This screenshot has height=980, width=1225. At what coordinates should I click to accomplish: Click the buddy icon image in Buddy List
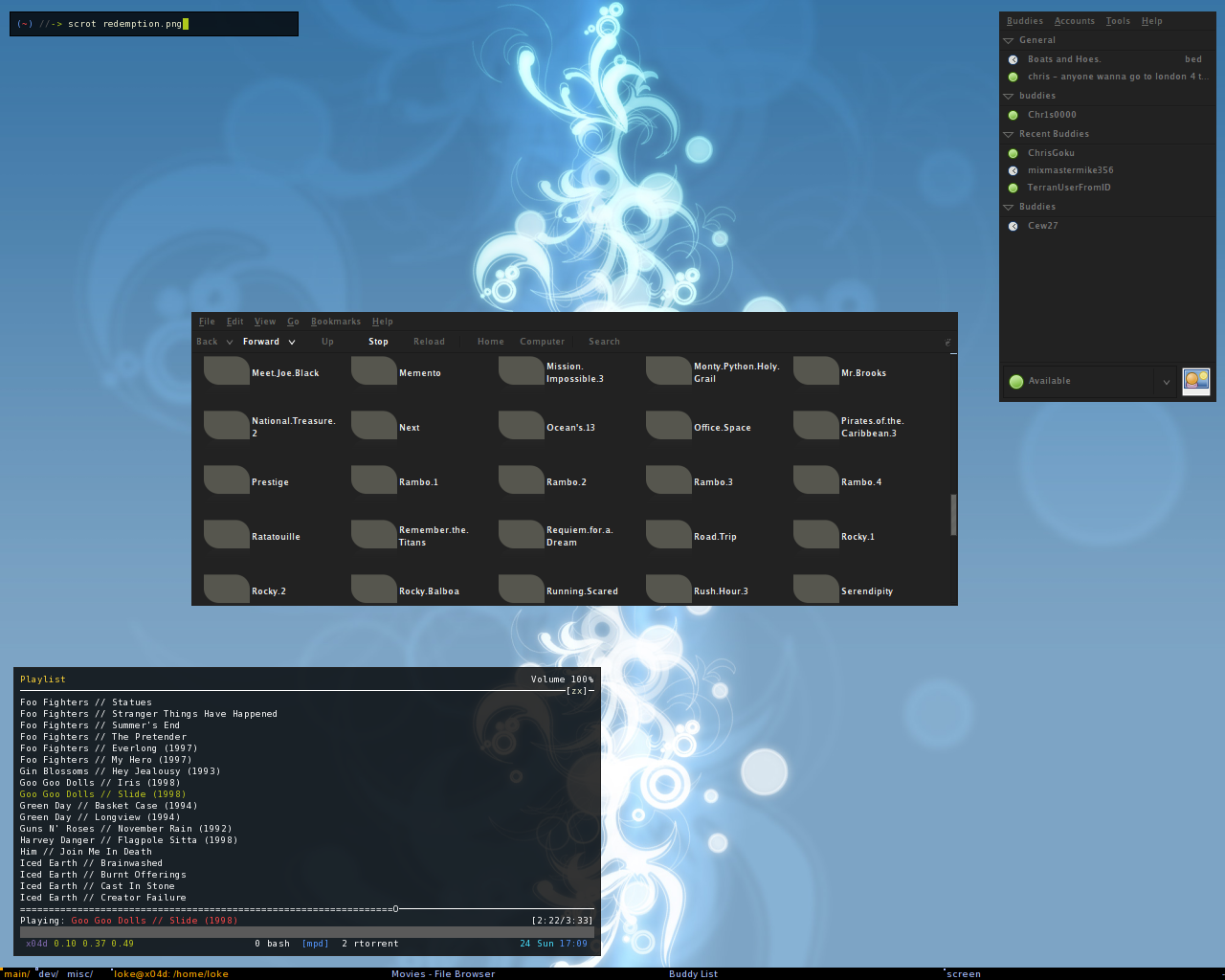tap(1196, 381)
